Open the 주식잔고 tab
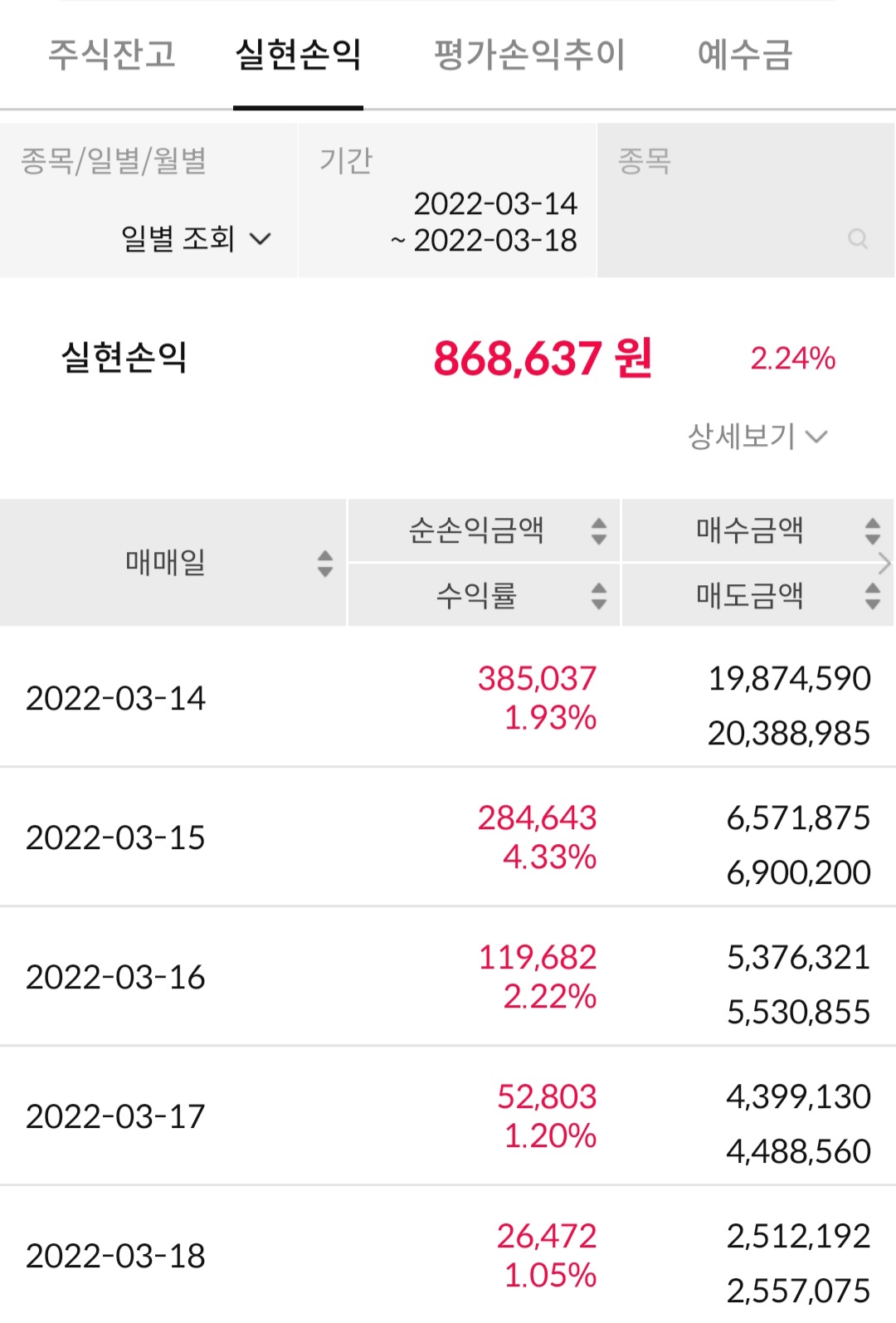This screenshot has width=896, height=1323. (x=112, y=55)
